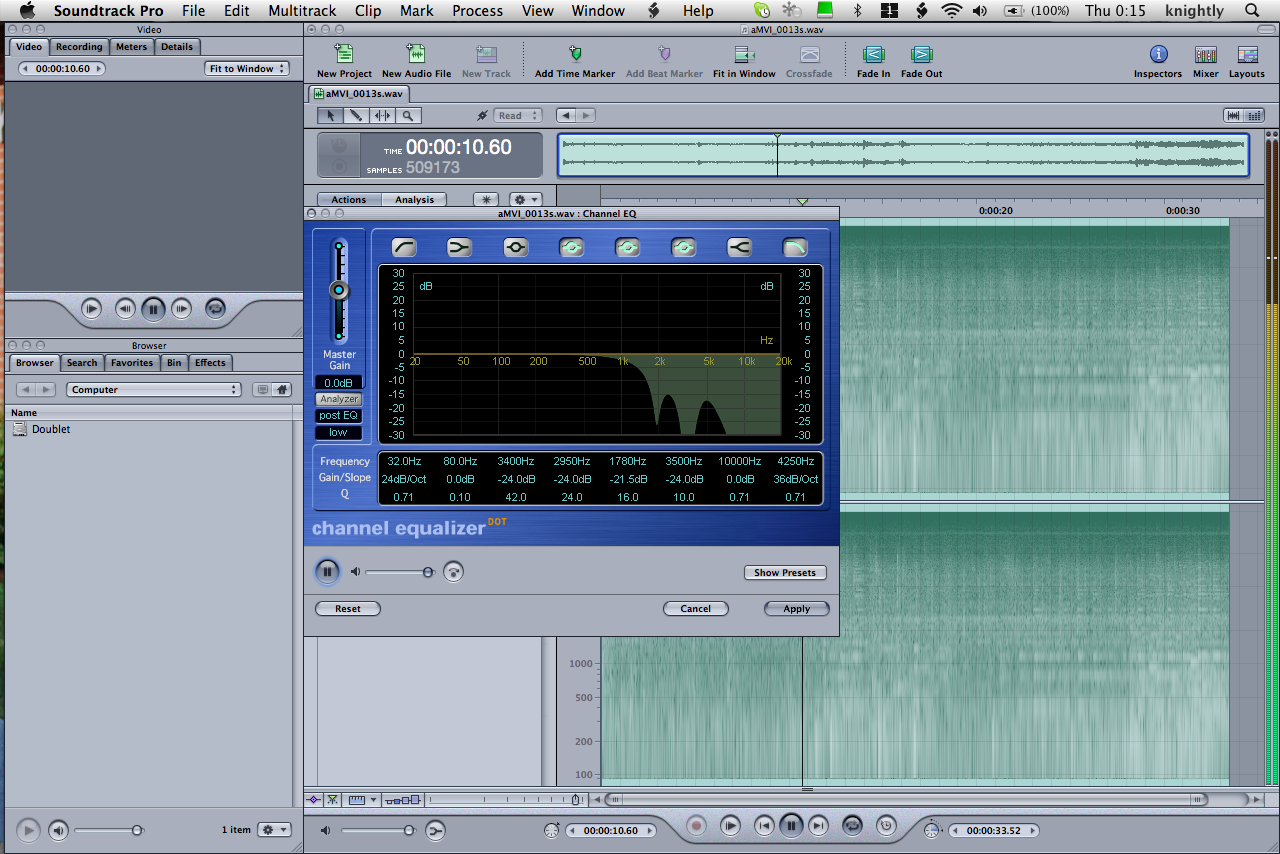Image resolution: width=1280 pixels, height=854 pixels.
Task: Open the Layouts toolbar icon
Action: pyautogui.click(x=1247, y=55)
